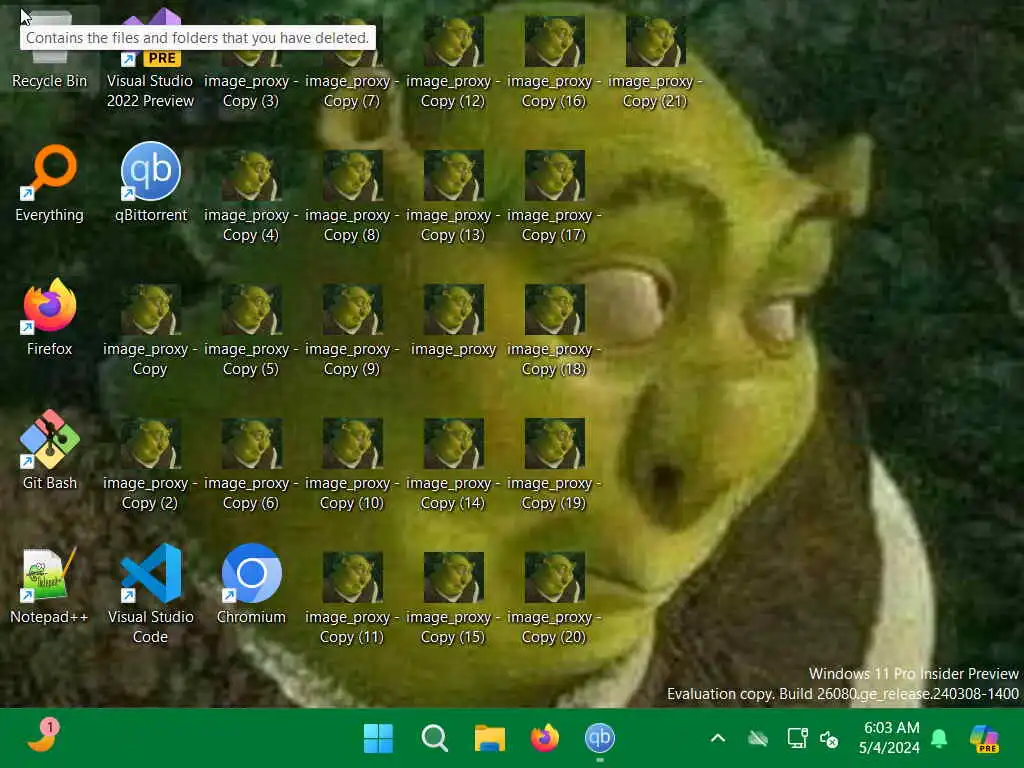The height and width of the screenshot is (768, 1024).
Task: Select image_proxy - Copy (14) file
Action: 453,464
